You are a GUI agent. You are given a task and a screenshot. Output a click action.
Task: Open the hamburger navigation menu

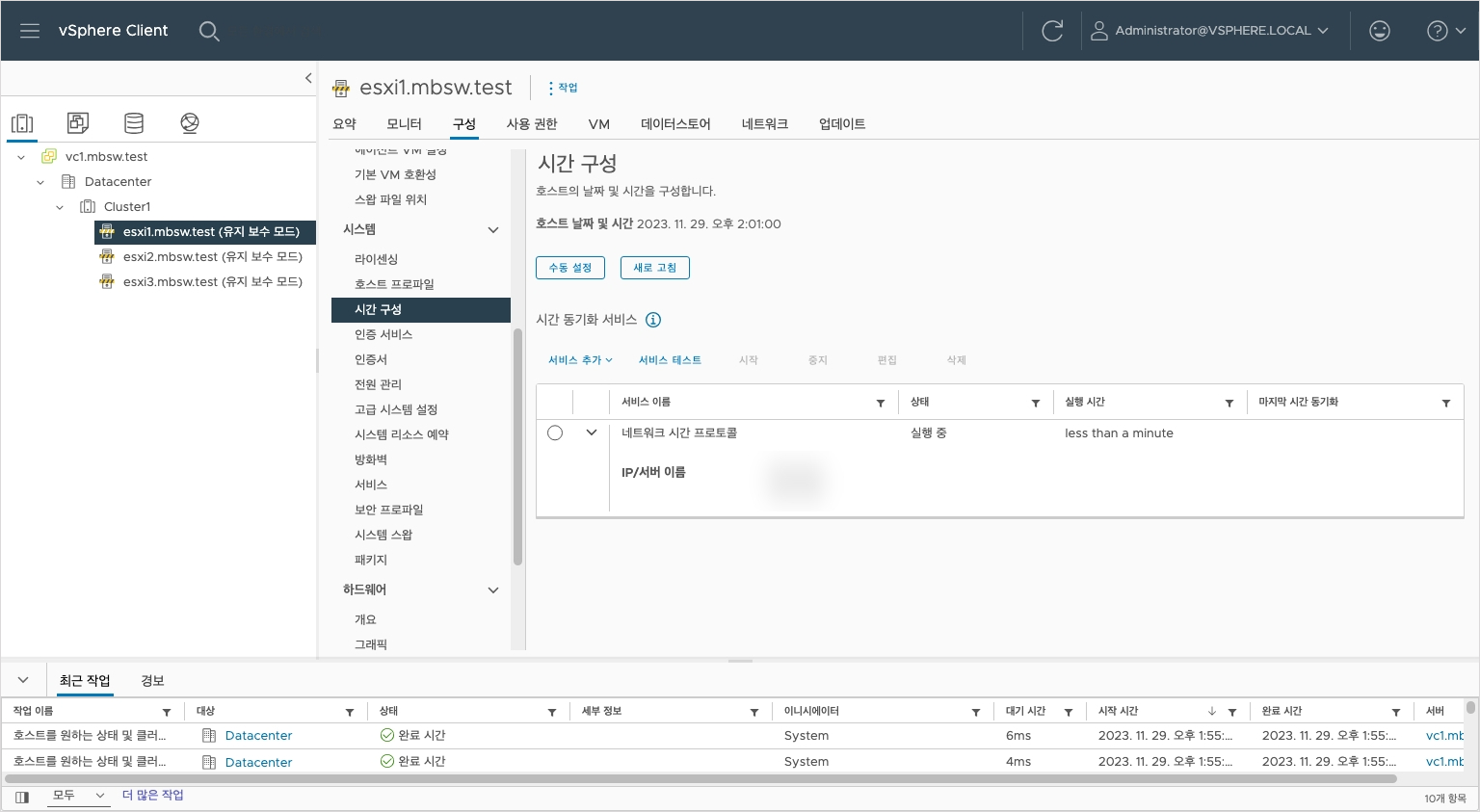tap(30, 31)
